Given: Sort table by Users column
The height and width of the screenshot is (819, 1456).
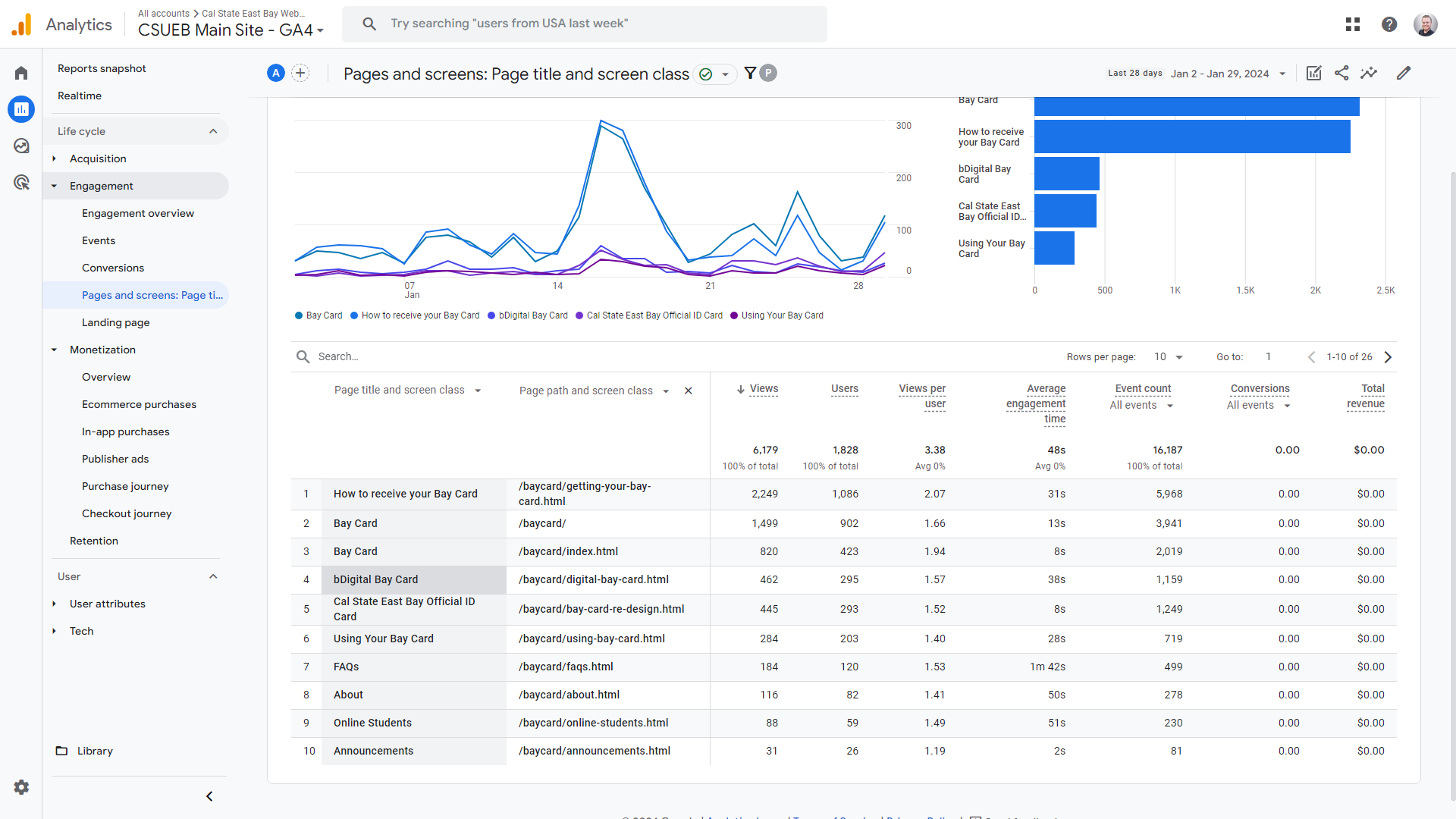Looking at the screenshot, I should pos(845,389).
